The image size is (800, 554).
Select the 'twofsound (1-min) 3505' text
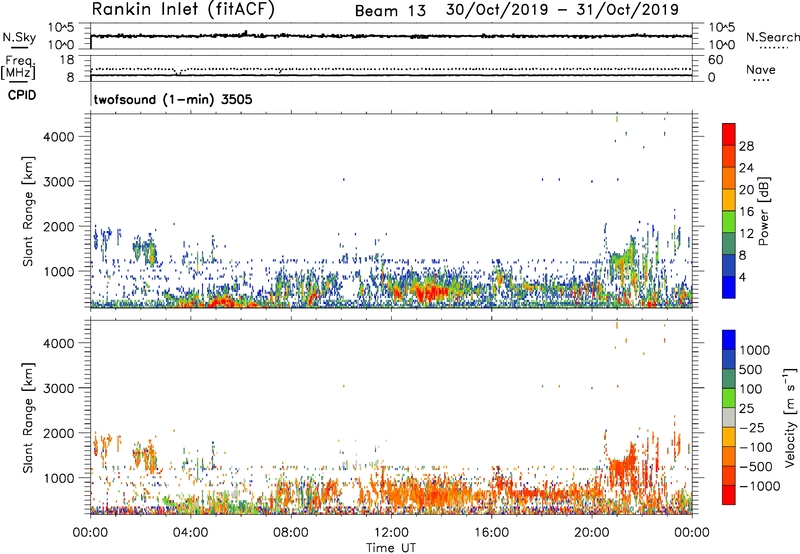[x=173, y=99]
